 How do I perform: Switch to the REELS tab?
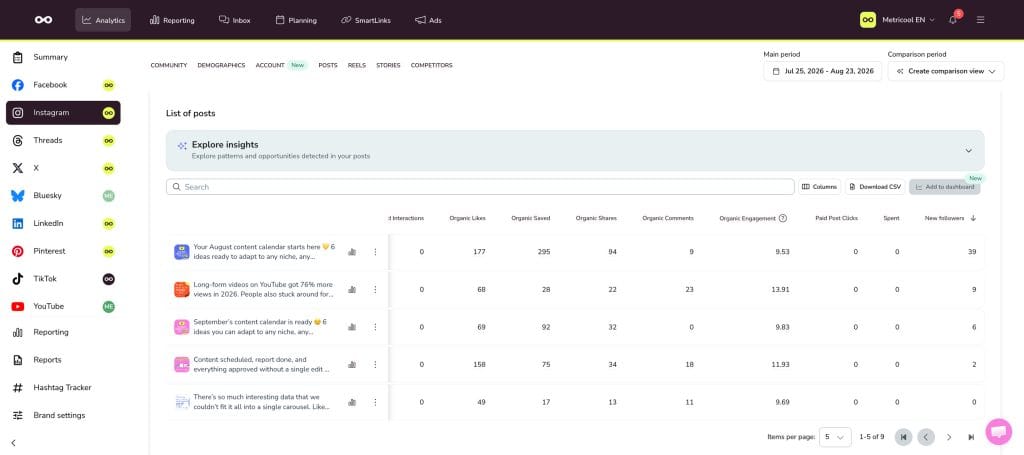point(357,65)
